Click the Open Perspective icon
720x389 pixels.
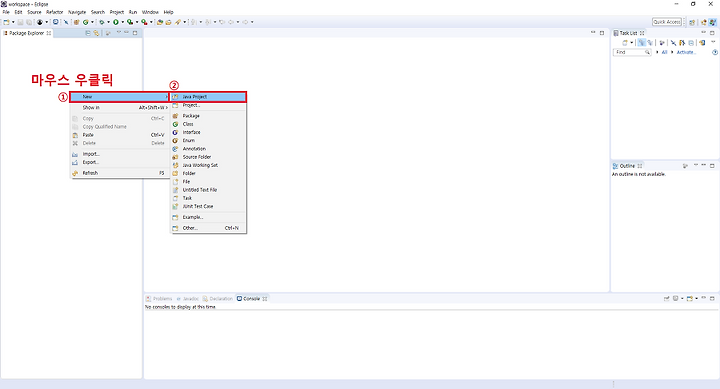coord(692,22)
